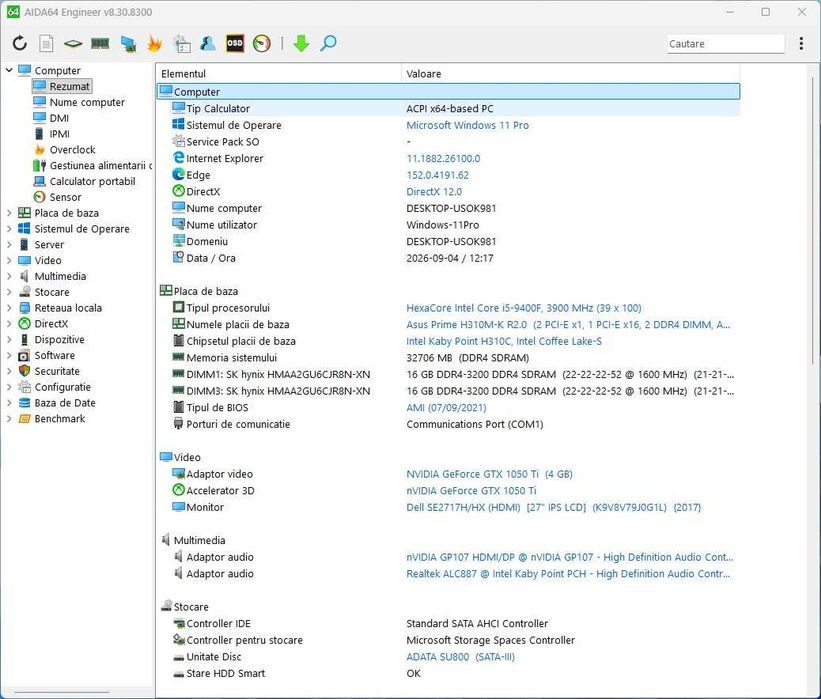Select Nume computer in the sidebar tree
The width and height of the screenshot is (821, 699).
tap(87, 102)
